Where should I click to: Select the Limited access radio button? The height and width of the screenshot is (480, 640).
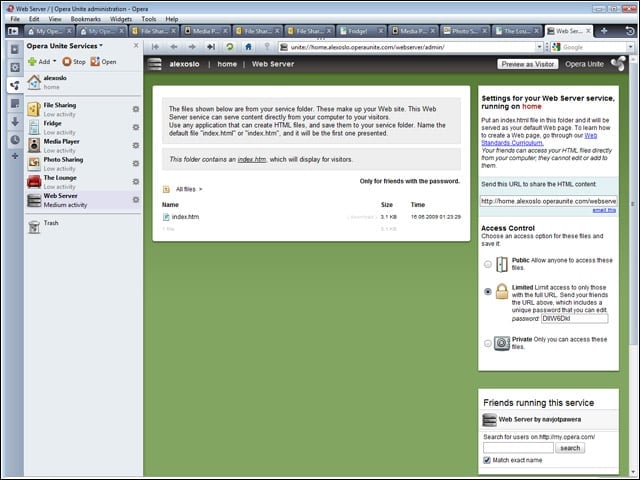487,291
